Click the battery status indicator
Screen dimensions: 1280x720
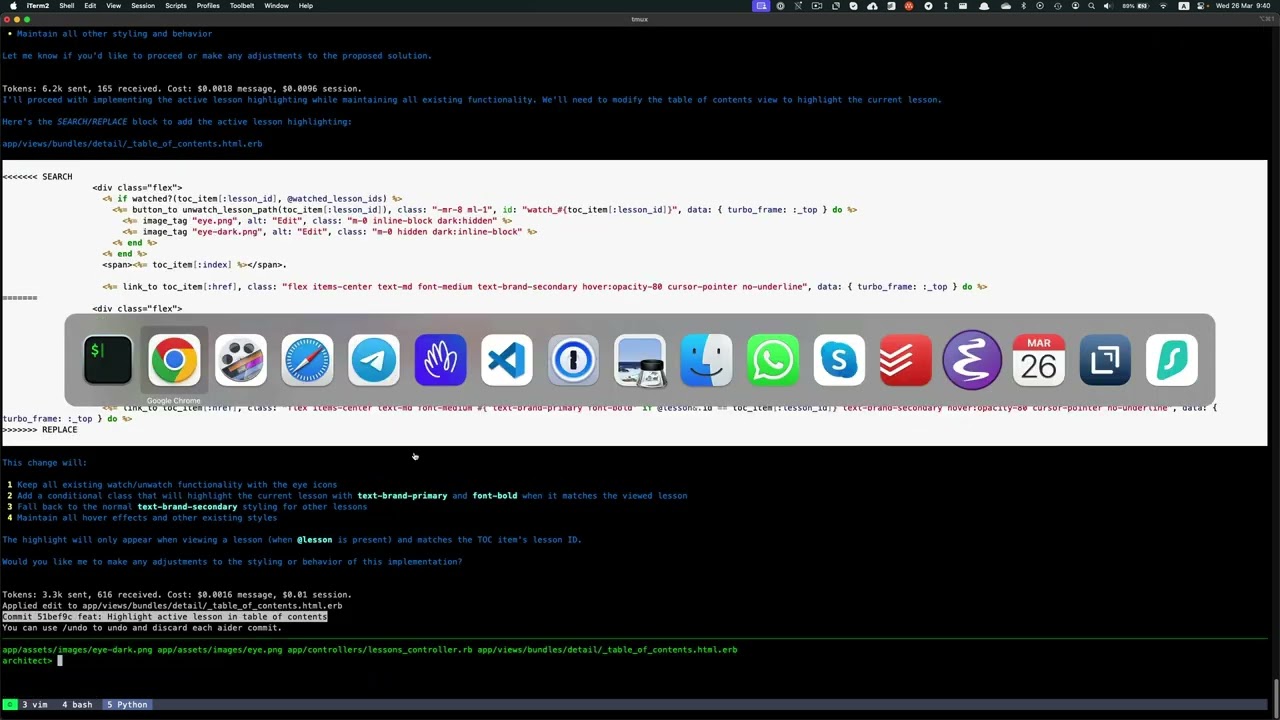click(1135, 6)
